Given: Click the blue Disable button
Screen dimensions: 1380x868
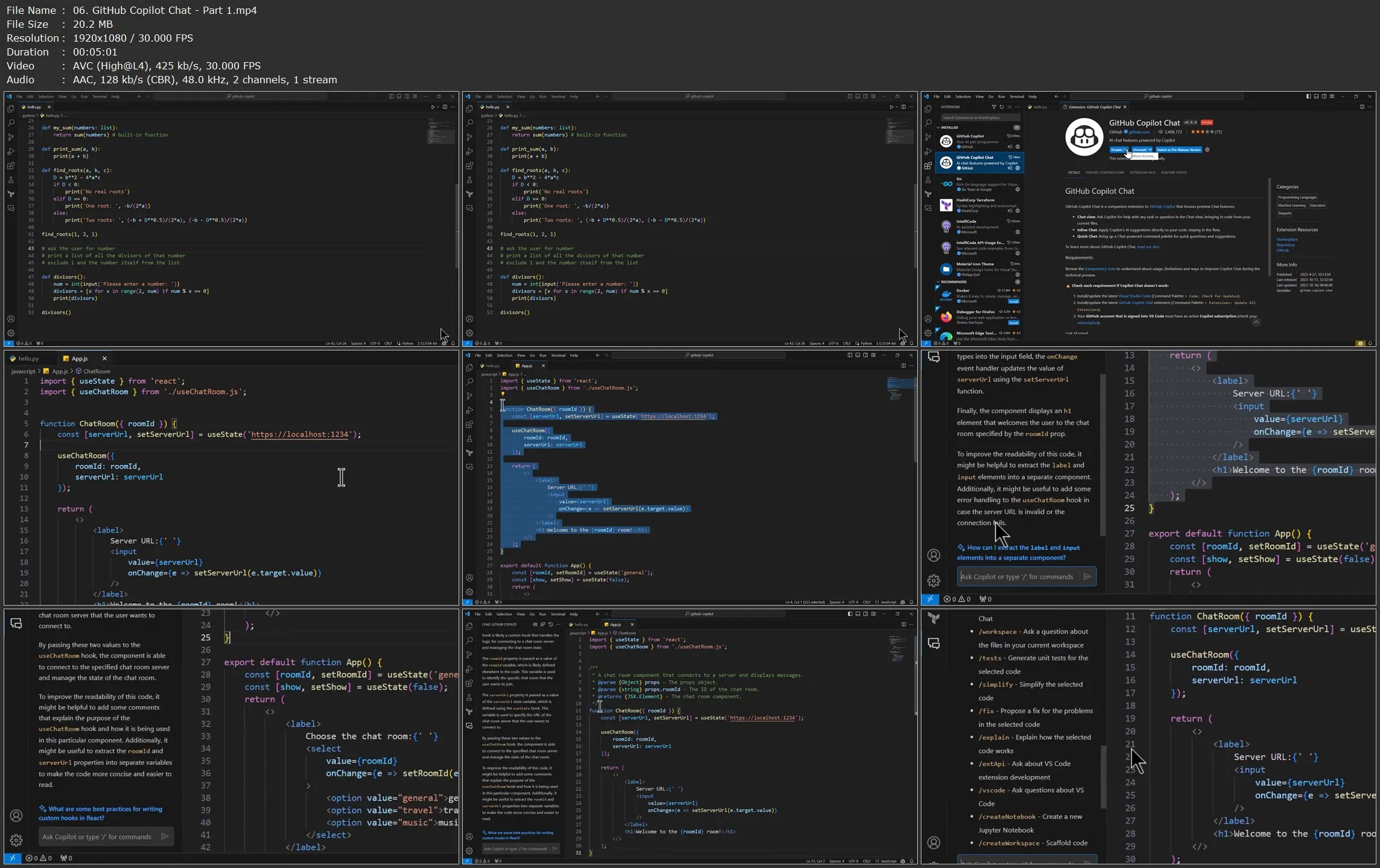Looking at the screenshot, I should pyautogui.click(x=1117, y=150).
